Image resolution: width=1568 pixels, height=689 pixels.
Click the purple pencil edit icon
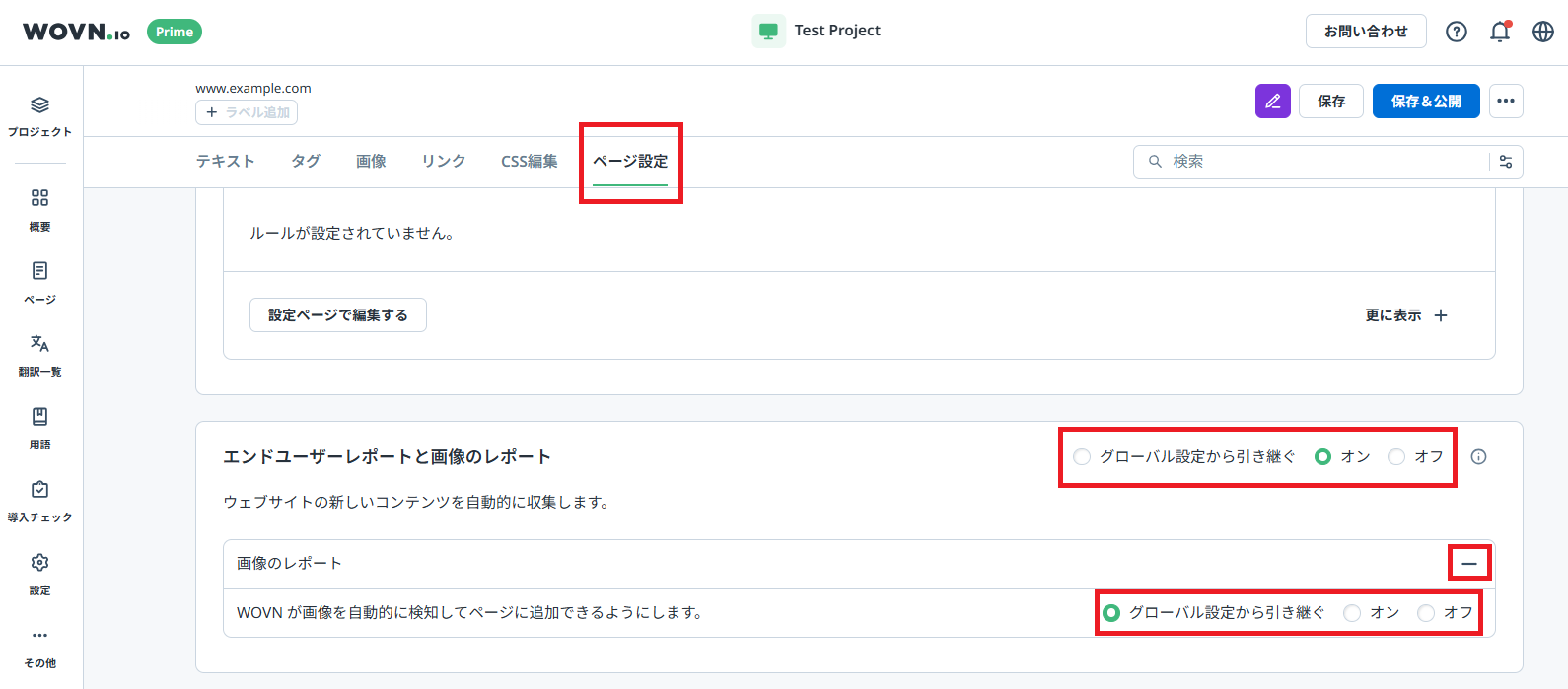coord(1272,102)
